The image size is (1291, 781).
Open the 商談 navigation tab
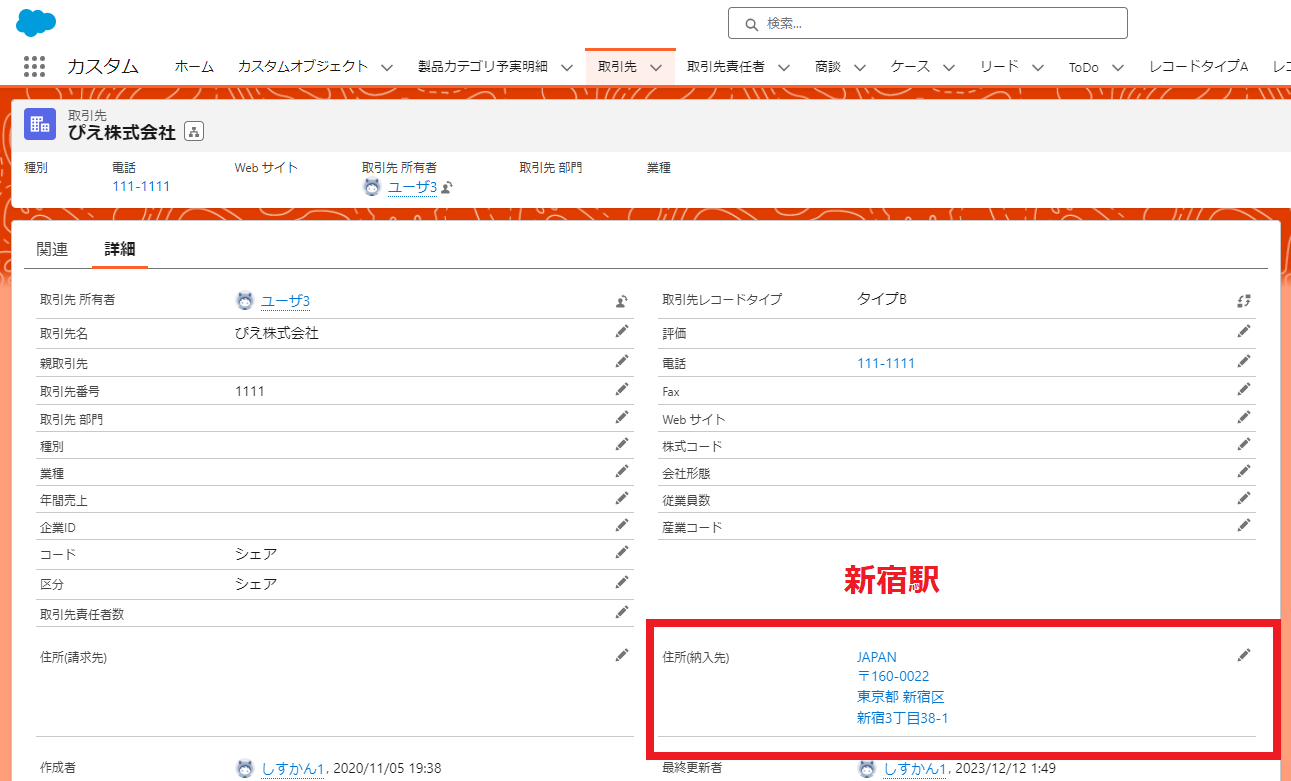828,67
